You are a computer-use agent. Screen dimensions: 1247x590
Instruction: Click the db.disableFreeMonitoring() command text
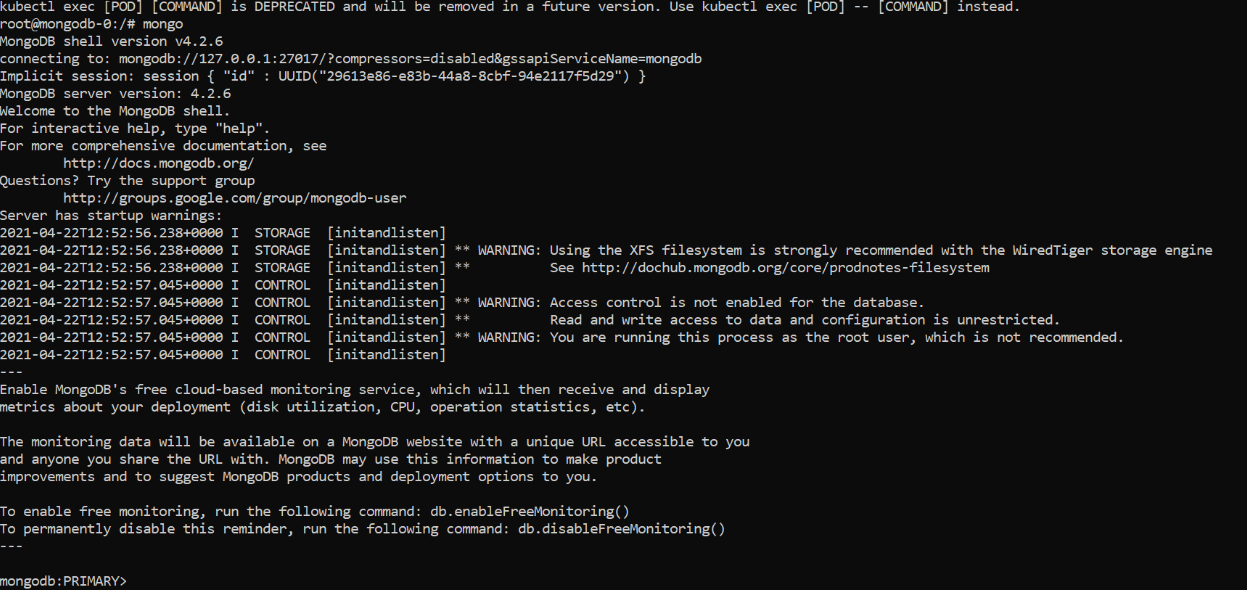point(620,529)
